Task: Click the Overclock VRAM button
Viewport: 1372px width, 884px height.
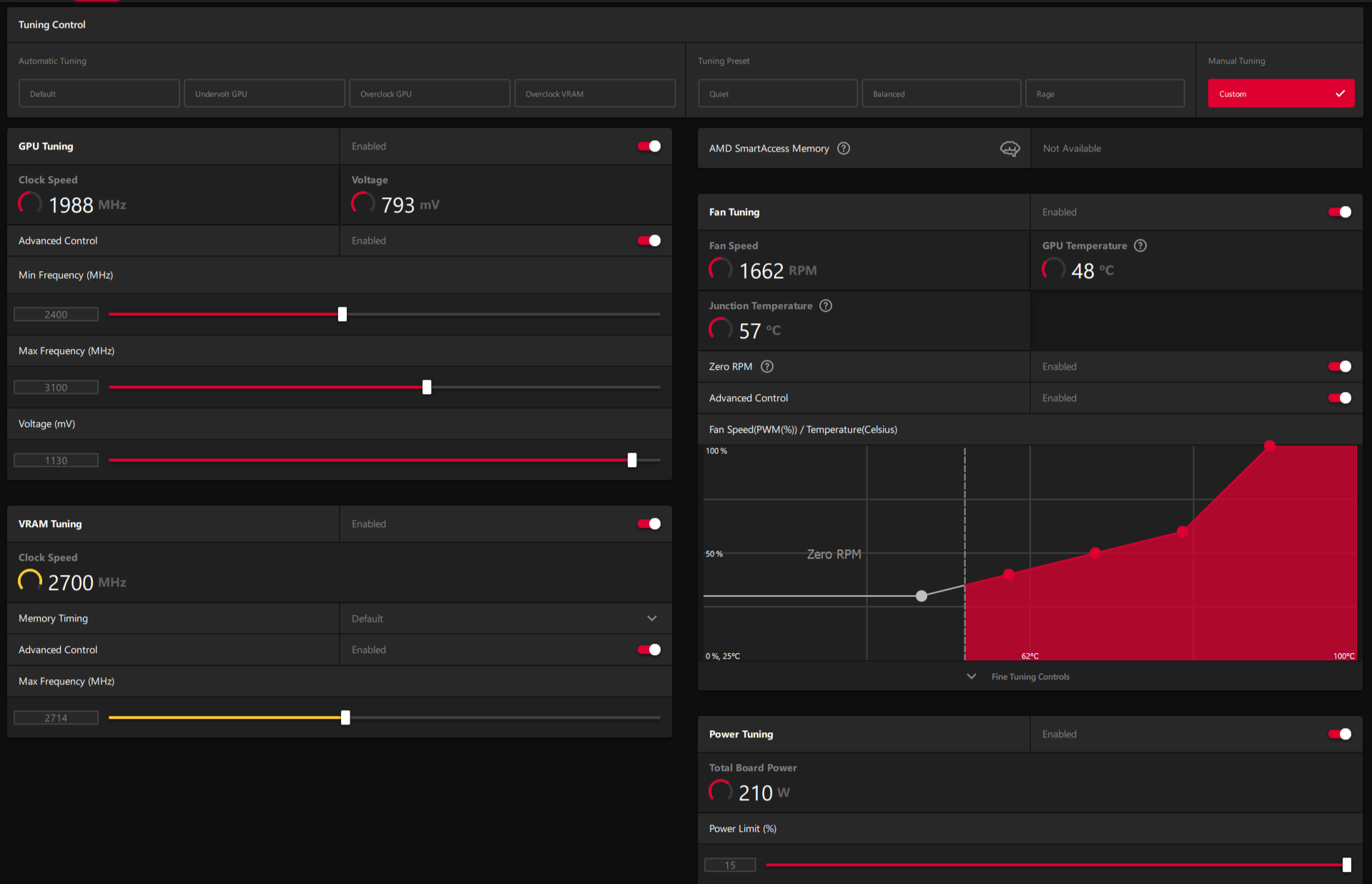Action: (594, 93)
